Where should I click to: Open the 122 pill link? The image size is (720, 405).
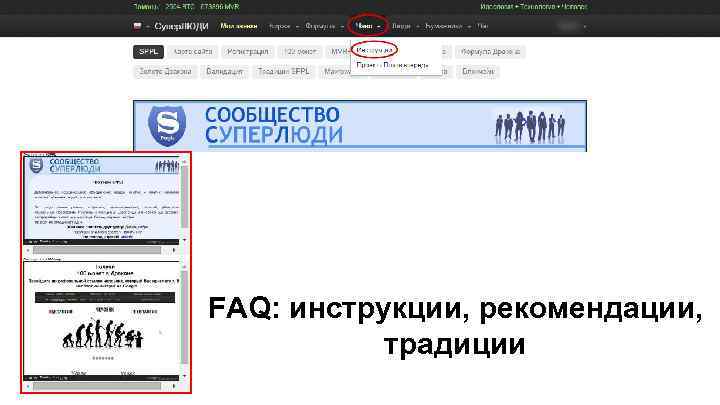299,52
